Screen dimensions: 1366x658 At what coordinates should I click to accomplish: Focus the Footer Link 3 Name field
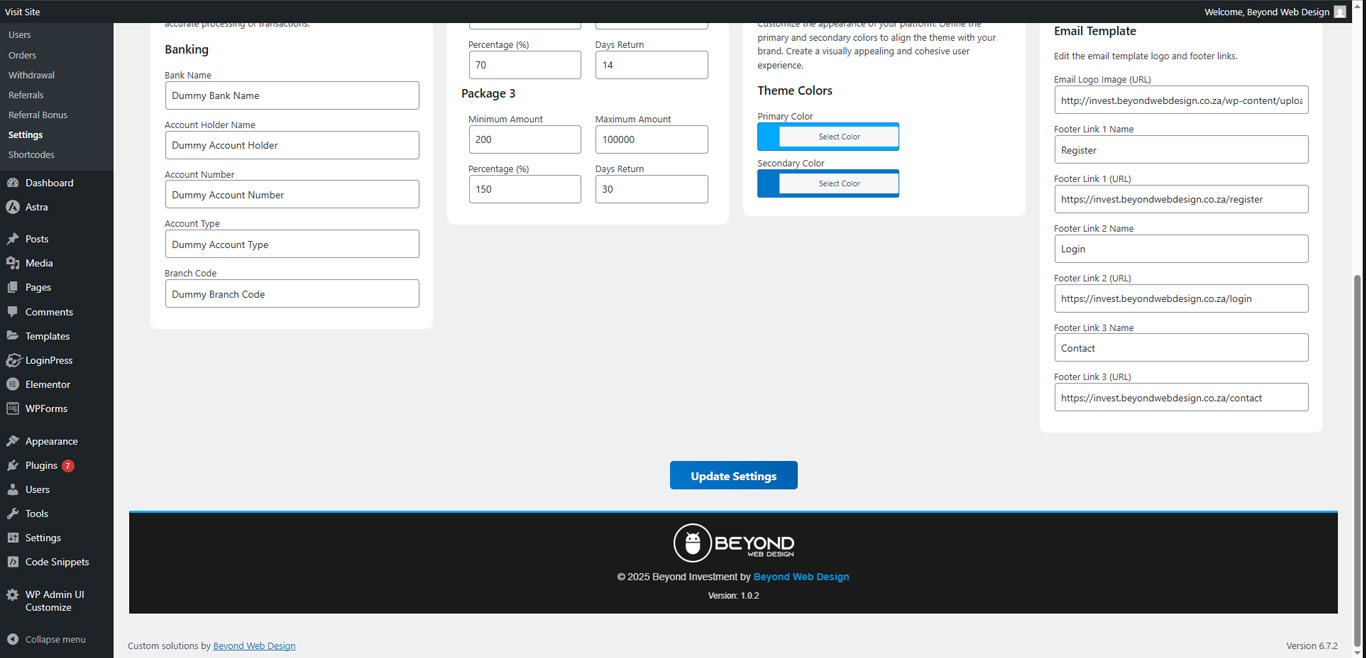(1180, 348)
